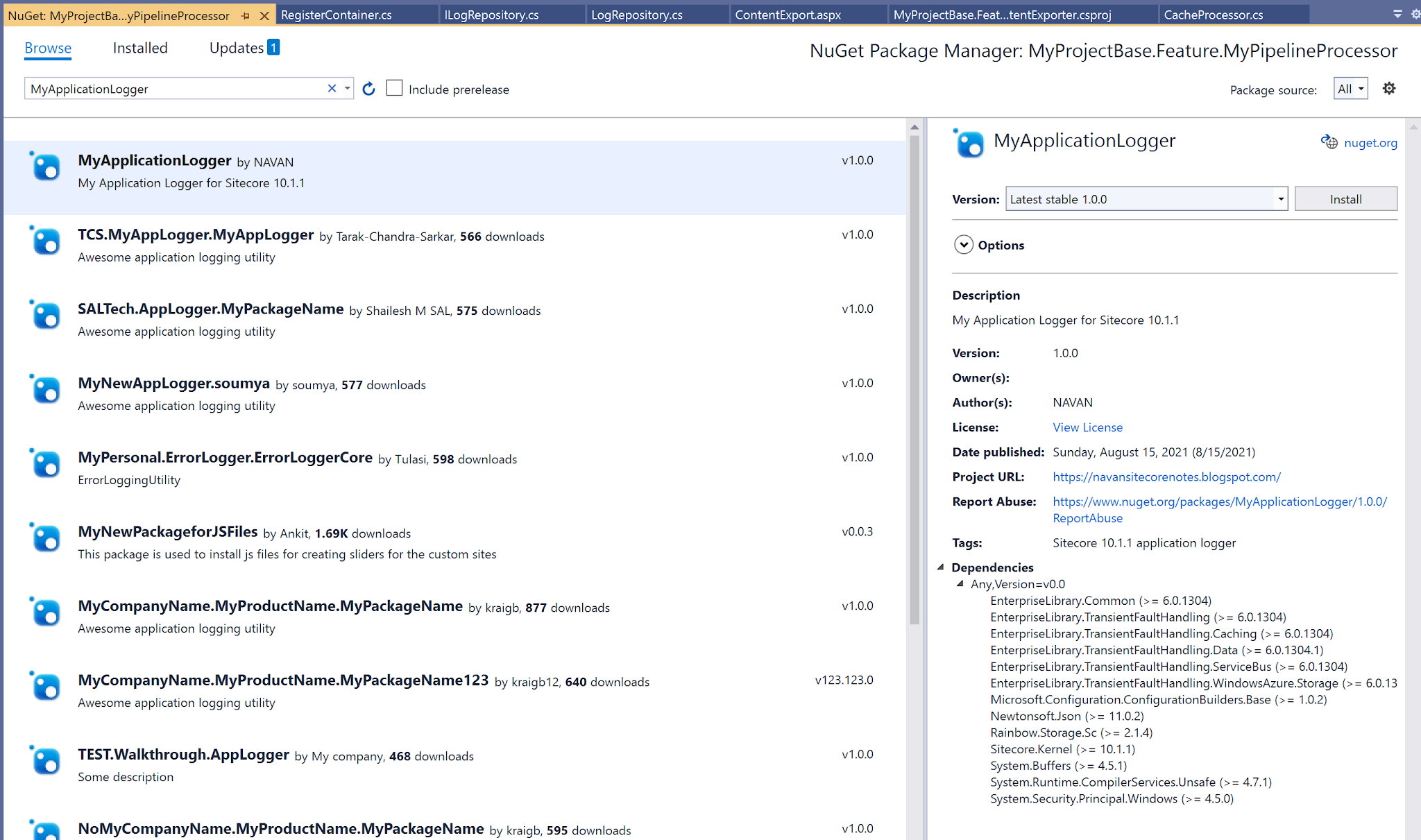Click the refresh search results icon
Viewport: 1421px width, 840px height.
(x=368, y=89)
